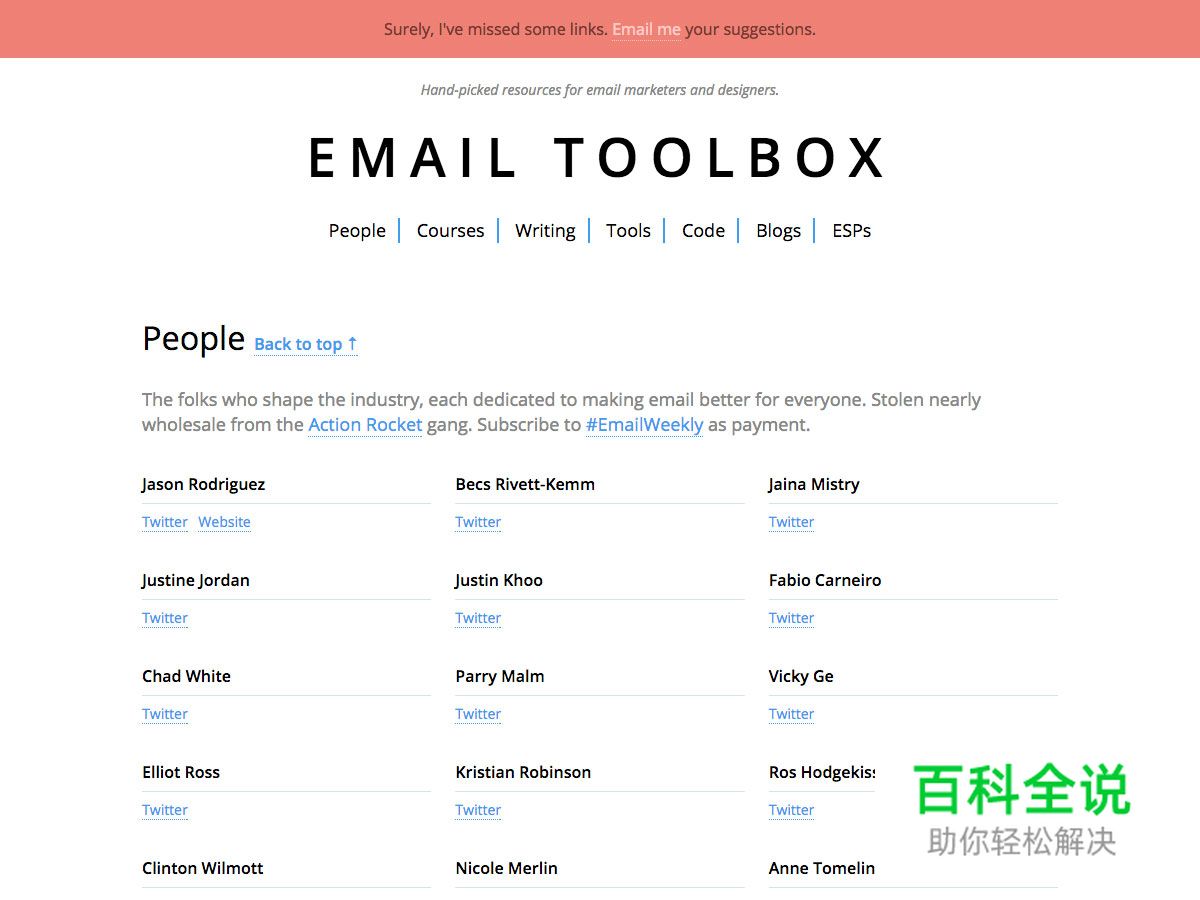Jump to the Writing section
This screenshot has height=900, width=1200.
click(545, 230)
